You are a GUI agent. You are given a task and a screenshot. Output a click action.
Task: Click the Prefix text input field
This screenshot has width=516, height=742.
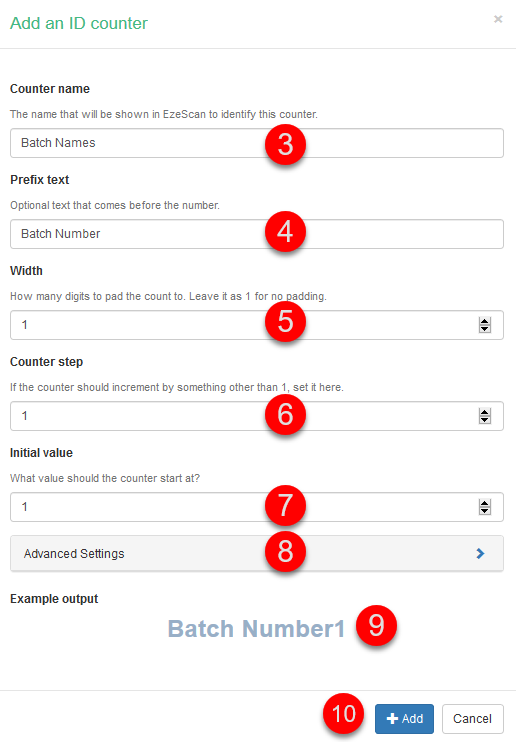[257, 234]
